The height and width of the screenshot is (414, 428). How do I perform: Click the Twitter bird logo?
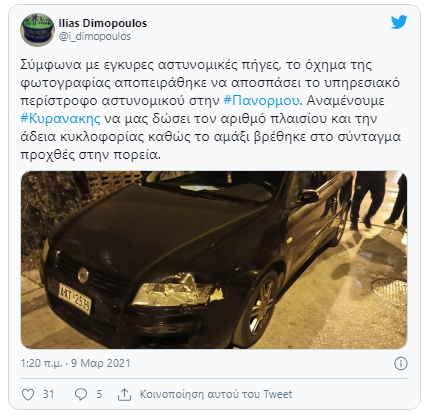click(399, 22)
